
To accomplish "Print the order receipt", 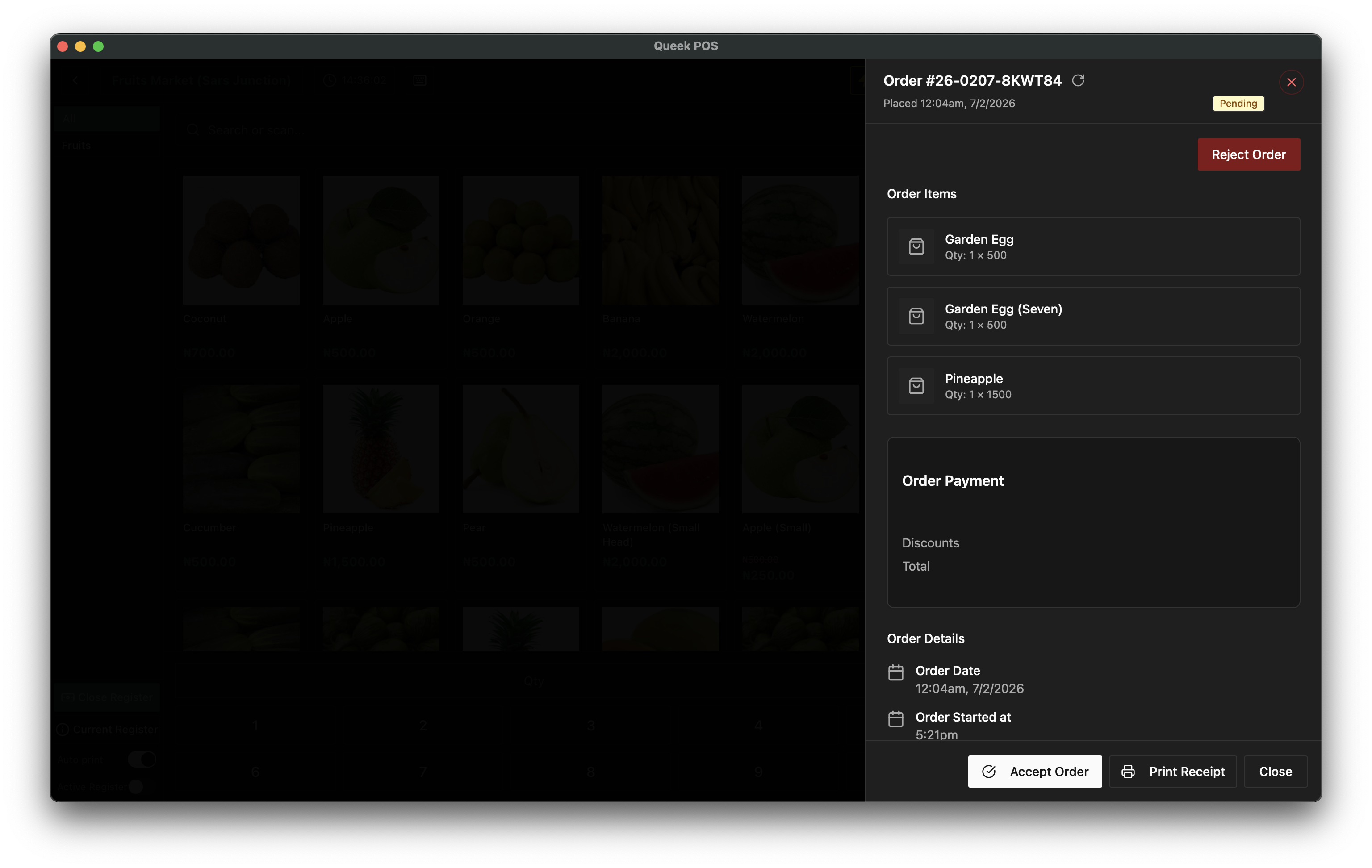I will [x=1172, y=771].
